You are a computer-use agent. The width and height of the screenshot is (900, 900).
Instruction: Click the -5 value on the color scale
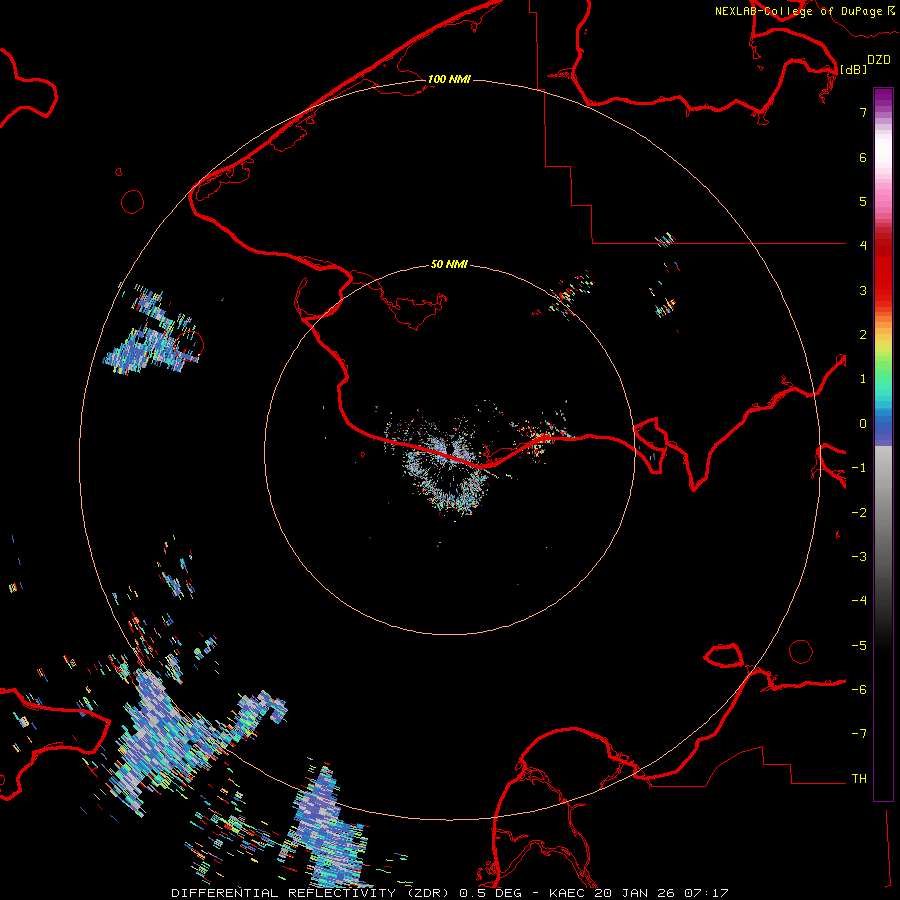[859, 646]
